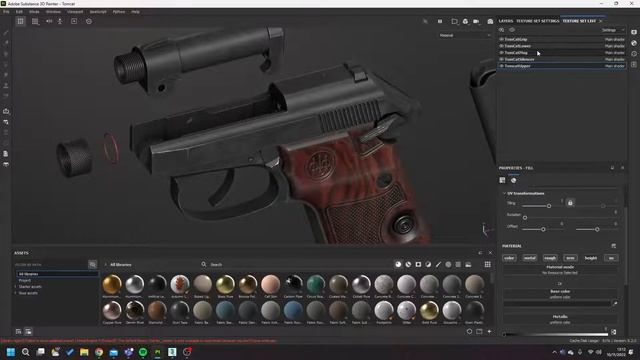
Task: Select the Clone tool in left toolbar
Action: pyautogui.click(x=6, y=85)
